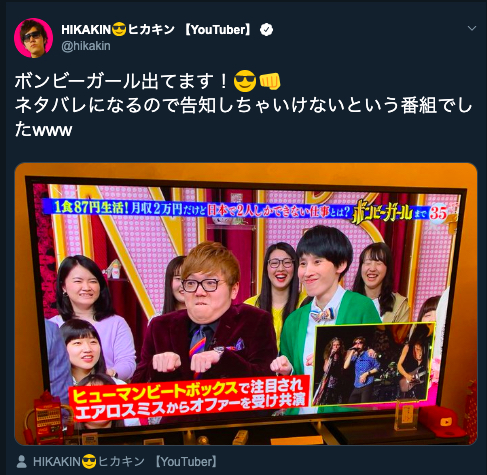Expand the tweet options chevron

coord(472,28)
